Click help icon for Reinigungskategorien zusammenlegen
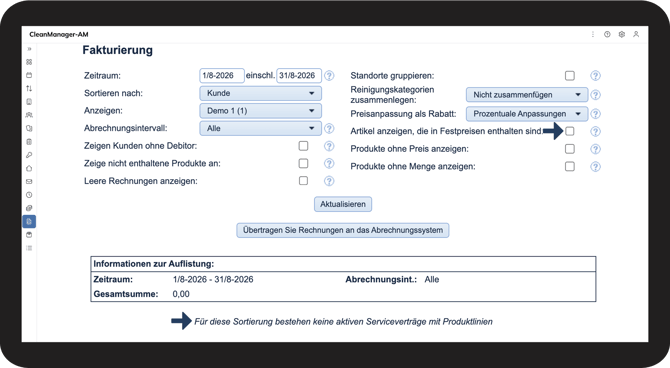 (x=595, y=95)
